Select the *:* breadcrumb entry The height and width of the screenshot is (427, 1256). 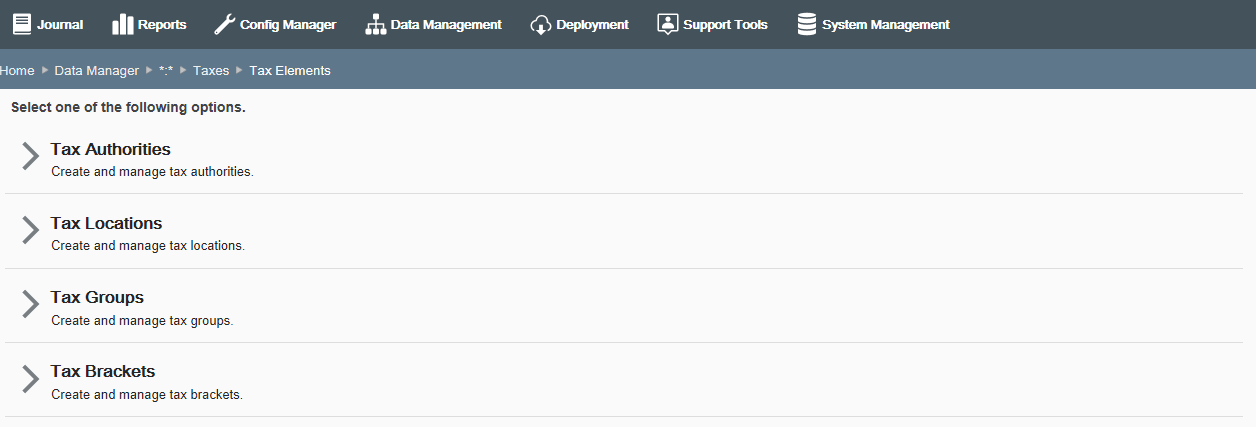[x=166, y=70]
